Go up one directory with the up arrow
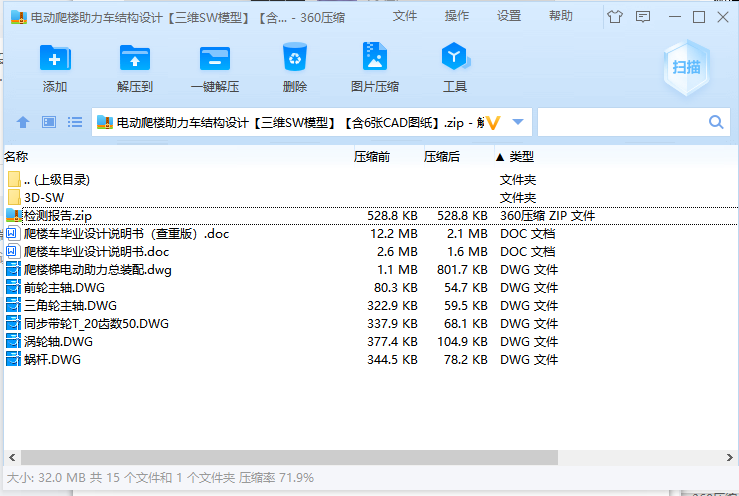This screenshot has width=739, height=496. 23,123
